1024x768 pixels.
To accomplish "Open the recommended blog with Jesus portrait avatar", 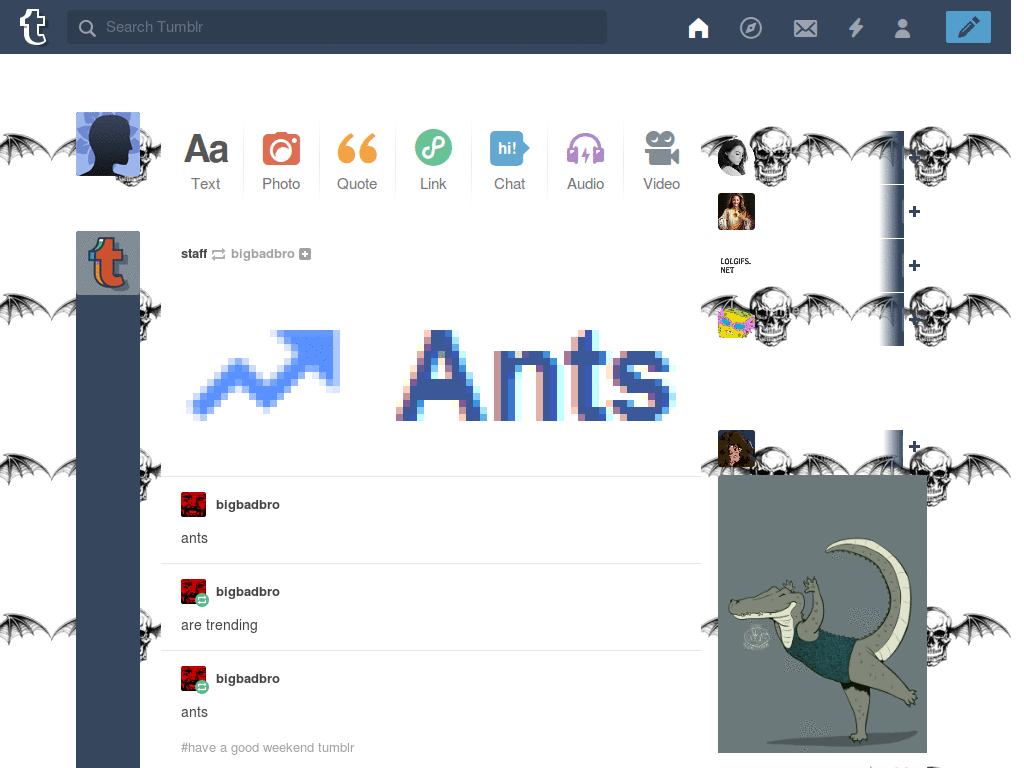I will pyautogui.click(x=736, y=211).
